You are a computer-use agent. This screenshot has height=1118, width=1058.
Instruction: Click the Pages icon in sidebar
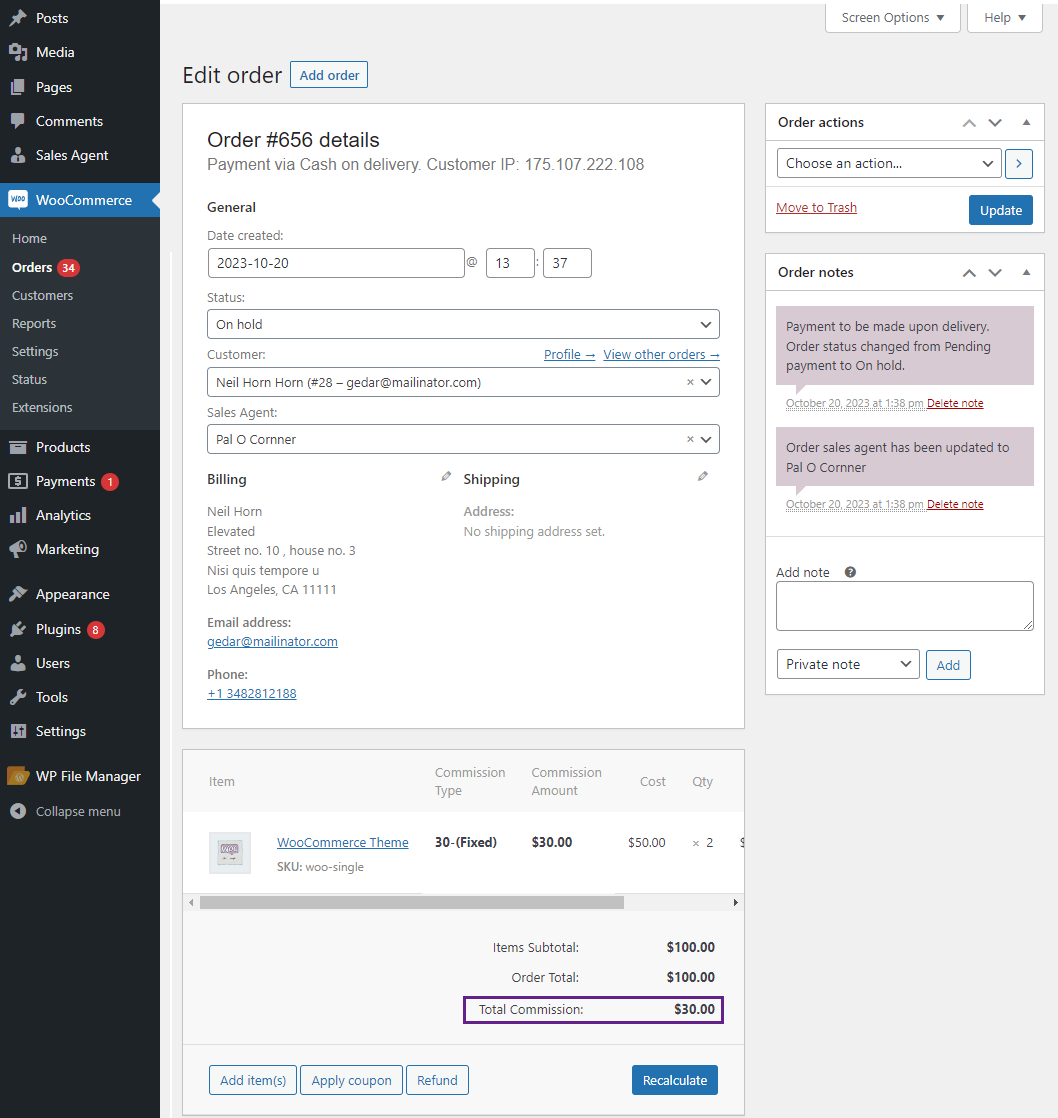coord(18,87)
